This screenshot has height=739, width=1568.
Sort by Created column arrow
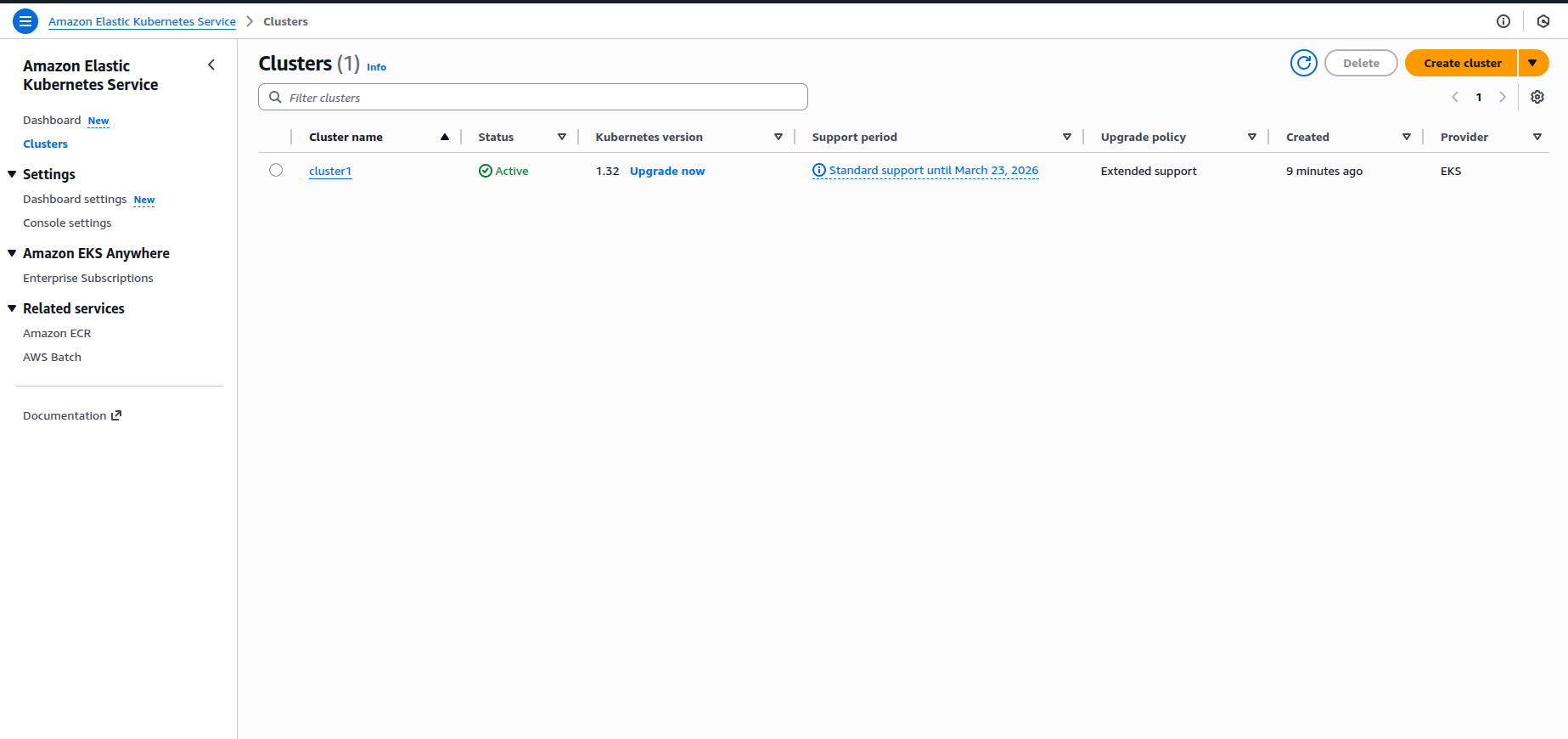click(x=1407, y=137)
